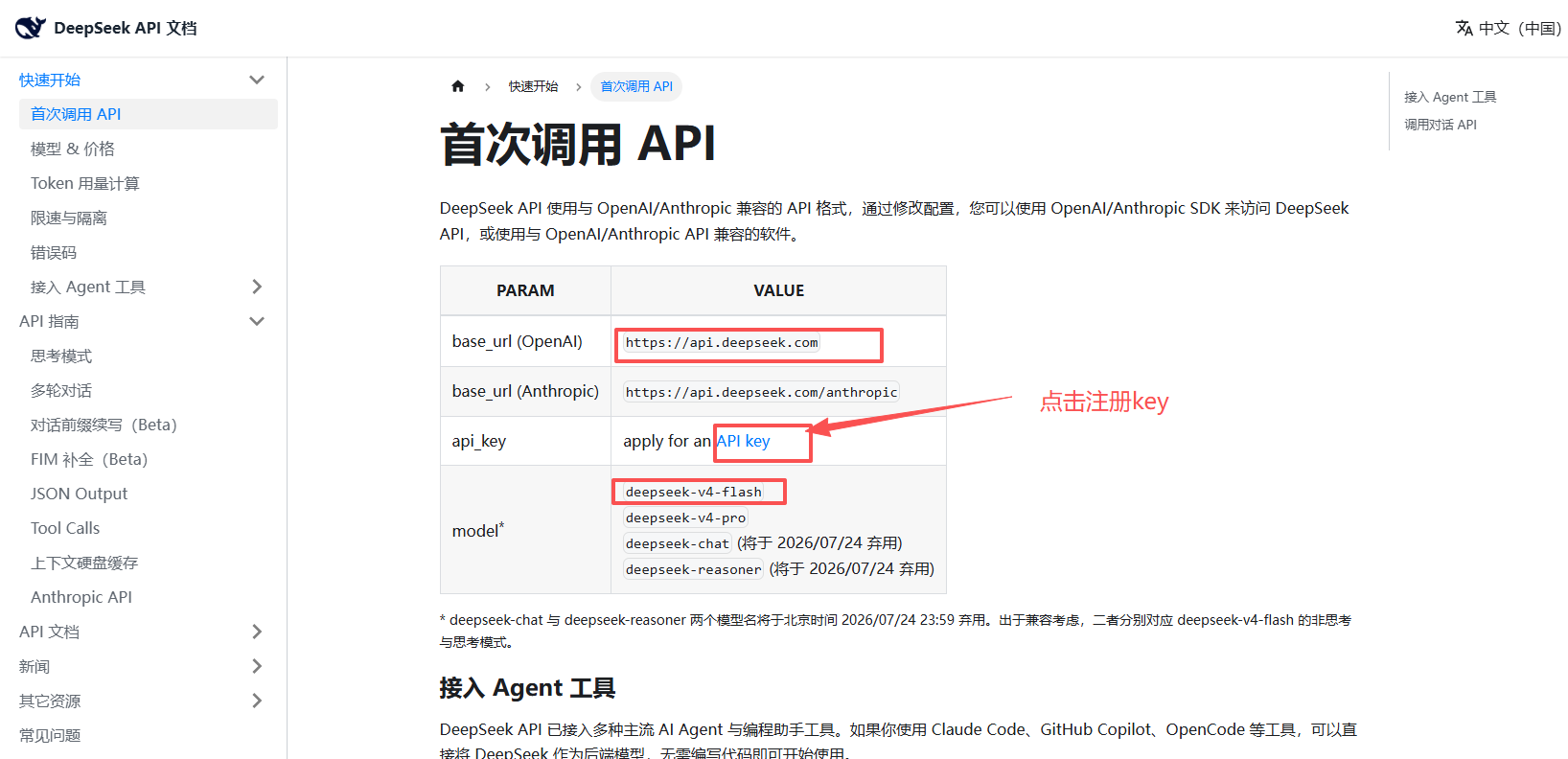Expand the API 文档 sidebar chevron

257,632
